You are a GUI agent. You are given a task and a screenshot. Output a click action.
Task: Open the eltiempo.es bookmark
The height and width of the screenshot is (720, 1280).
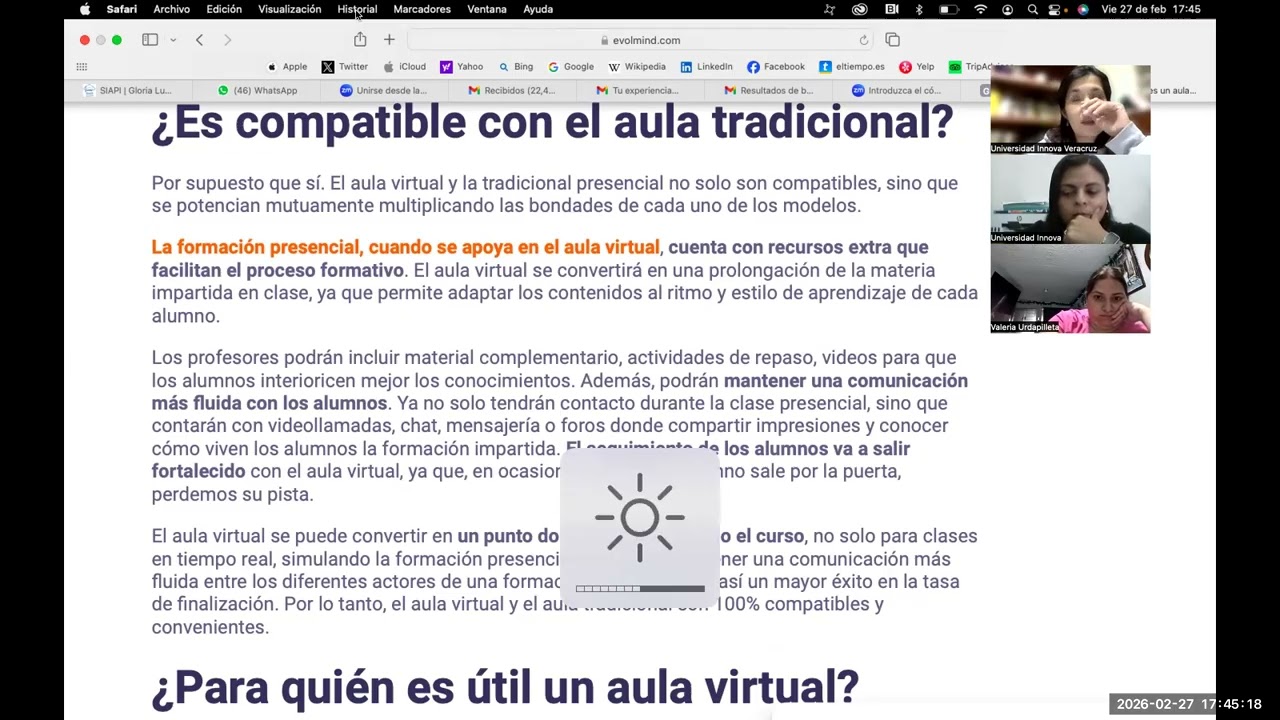click(x=852, y=67)
